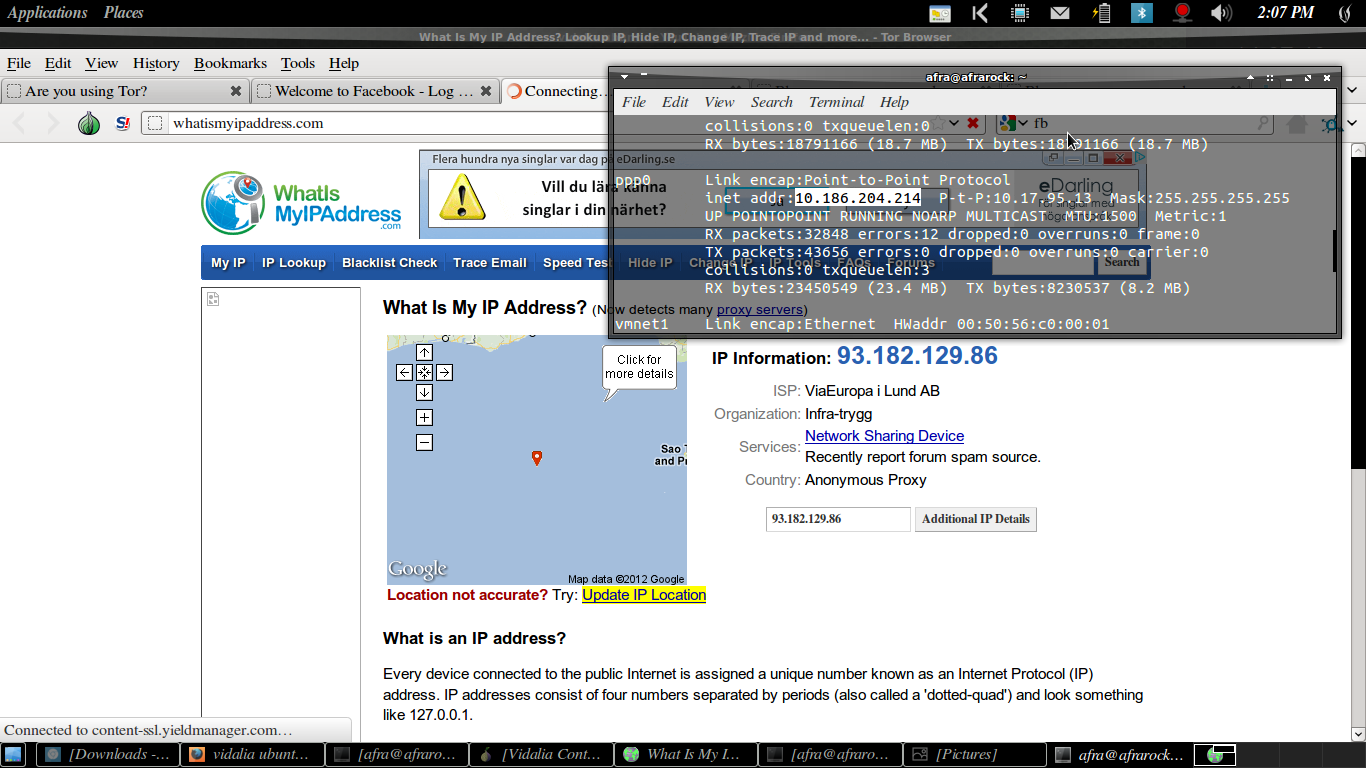Image resolution: width=1366 pixels, height=768 pixels.
Task: Switch to Downloads window in taskbar
Action: point(108,755)
